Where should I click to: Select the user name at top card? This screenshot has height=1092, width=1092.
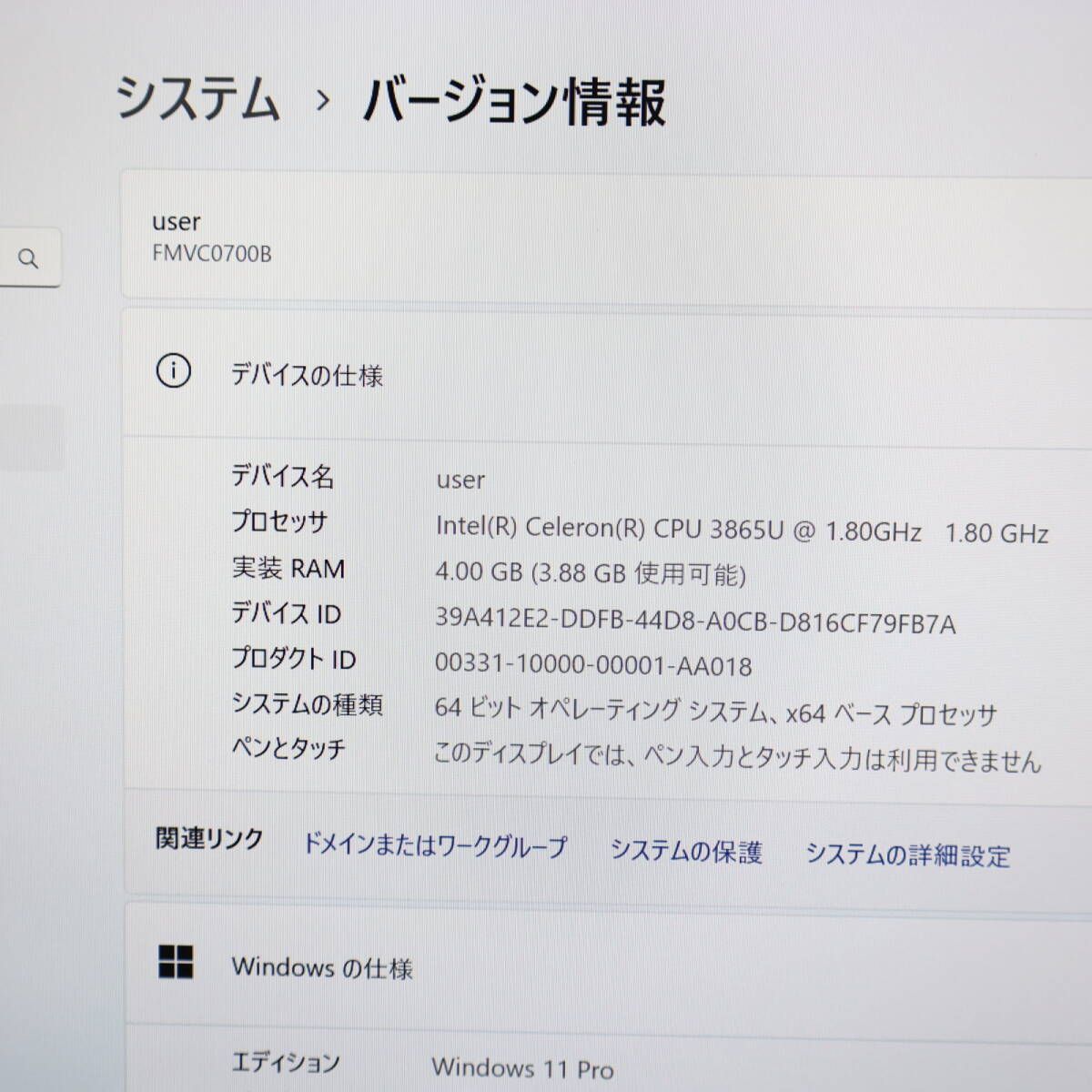point(177,221)
